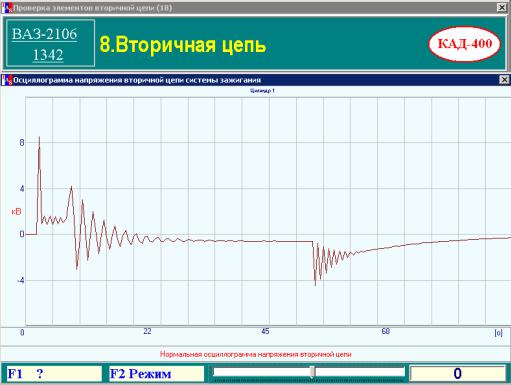The height and width of the screenshot is (385, 511).
Task: Click the КАД-400 oval logo
Action: pyautogui.click(x=465, y=44)
